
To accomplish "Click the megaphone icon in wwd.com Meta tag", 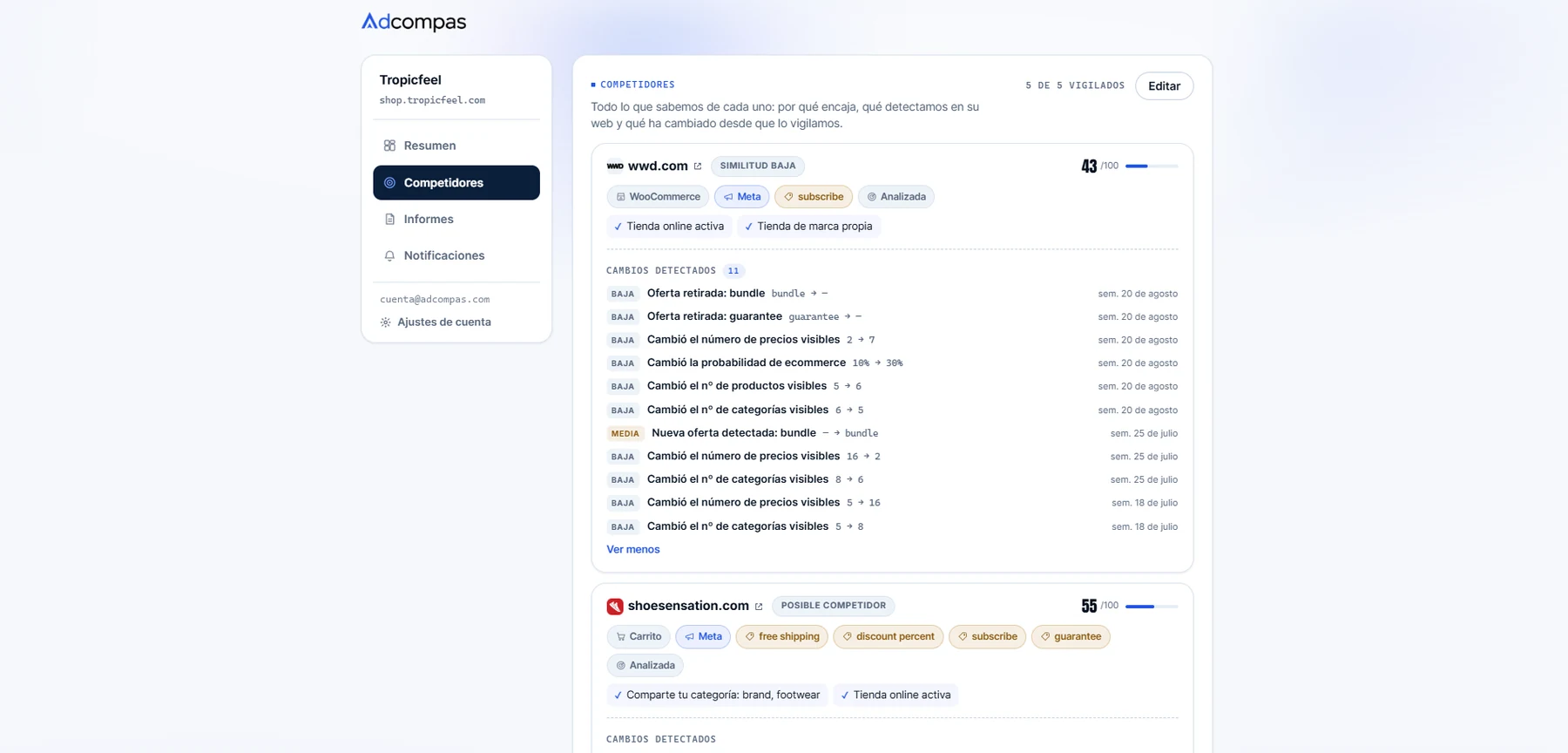I will (728, 197).
